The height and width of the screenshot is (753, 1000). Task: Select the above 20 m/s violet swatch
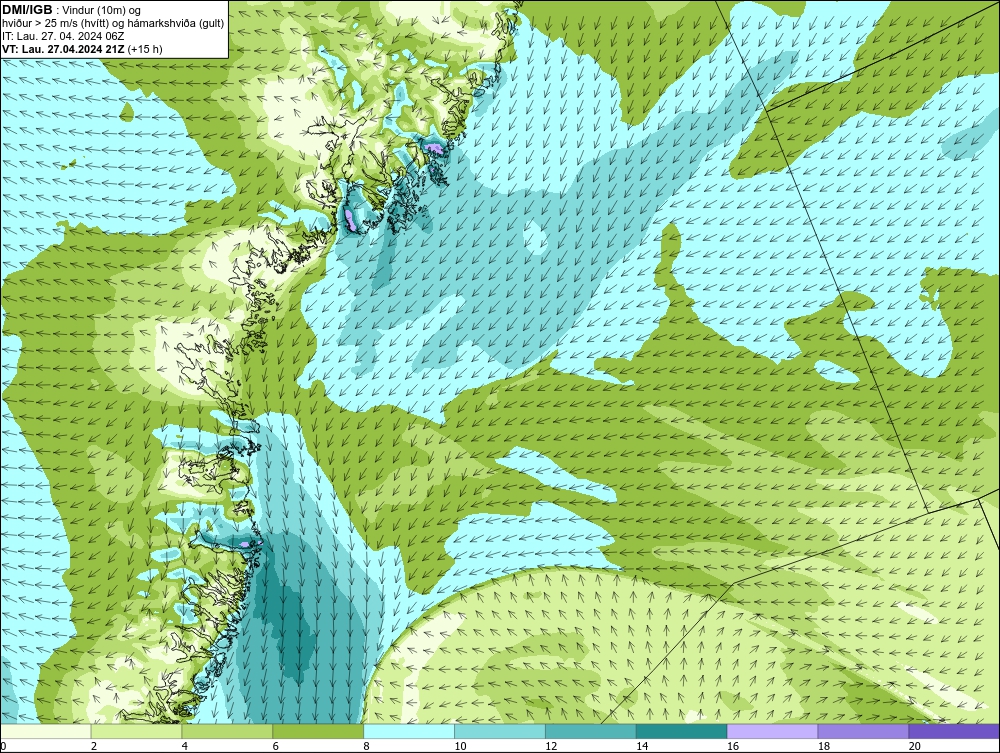pos(954,731)
